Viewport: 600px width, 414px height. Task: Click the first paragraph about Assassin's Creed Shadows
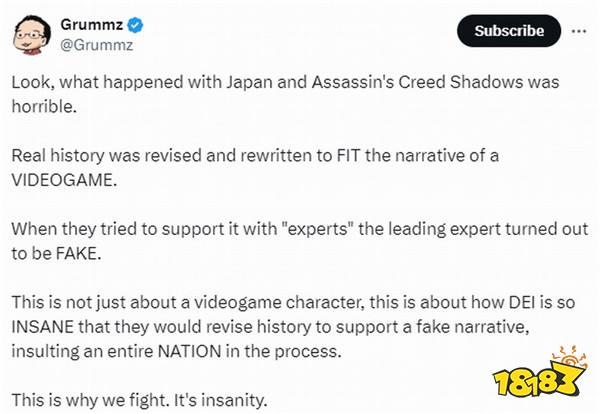285,94
